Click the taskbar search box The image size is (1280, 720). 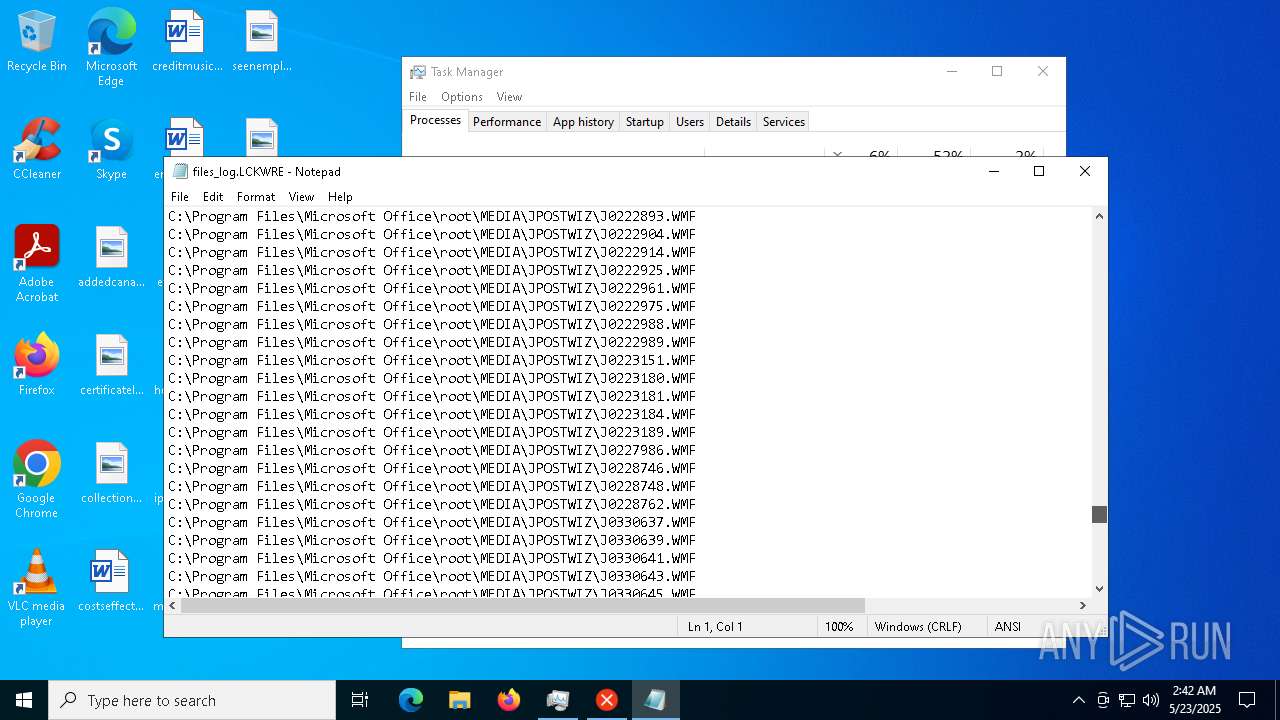[192, 700]
